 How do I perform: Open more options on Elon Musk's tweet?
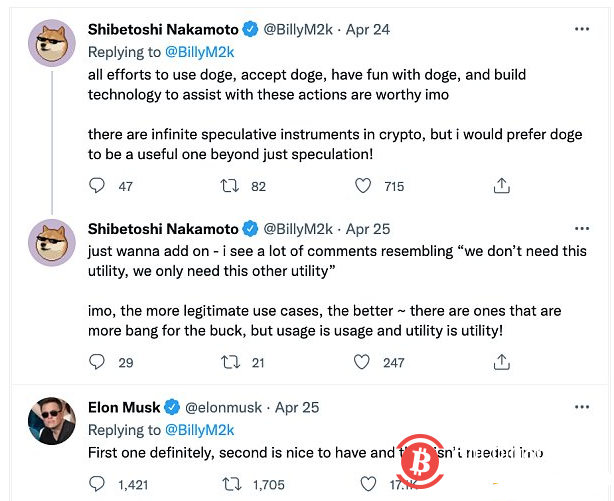582,407
